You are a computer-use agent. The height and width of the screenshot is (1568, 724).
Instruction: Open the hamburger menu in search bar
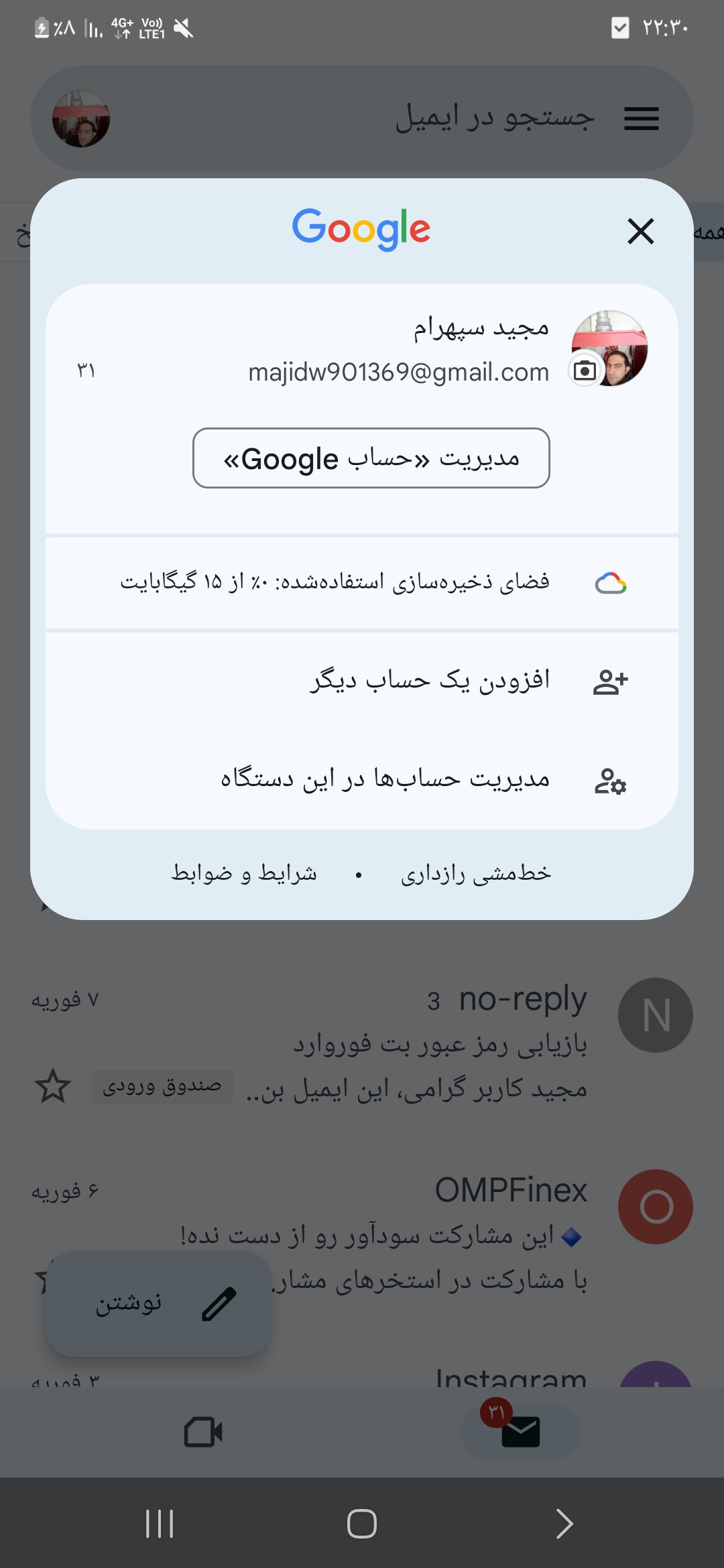pyautogui.click(x=642, y=119)
